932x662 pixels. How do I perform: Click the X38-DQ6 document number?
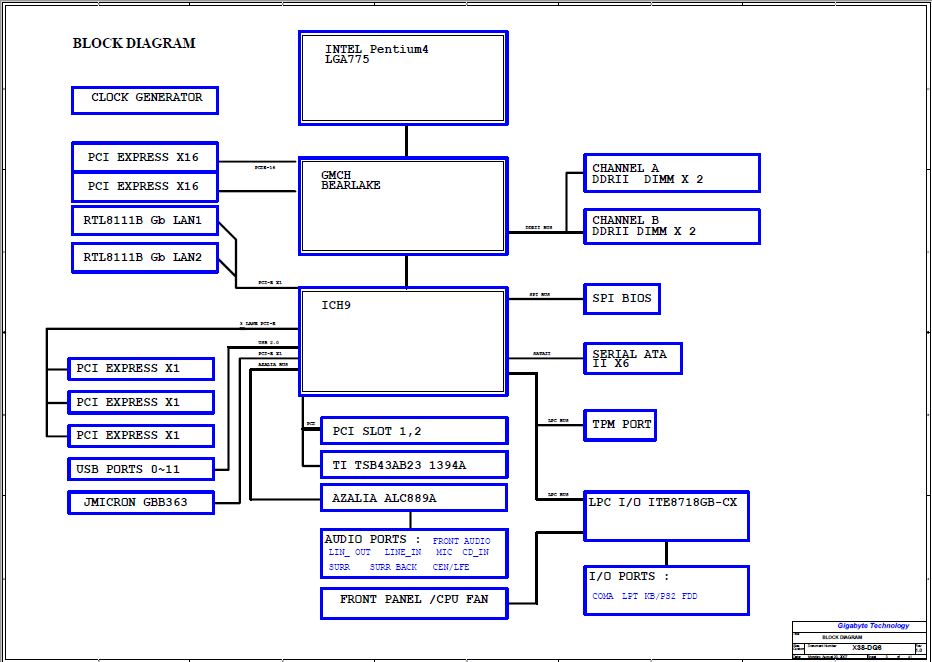[x=867, y=647]
